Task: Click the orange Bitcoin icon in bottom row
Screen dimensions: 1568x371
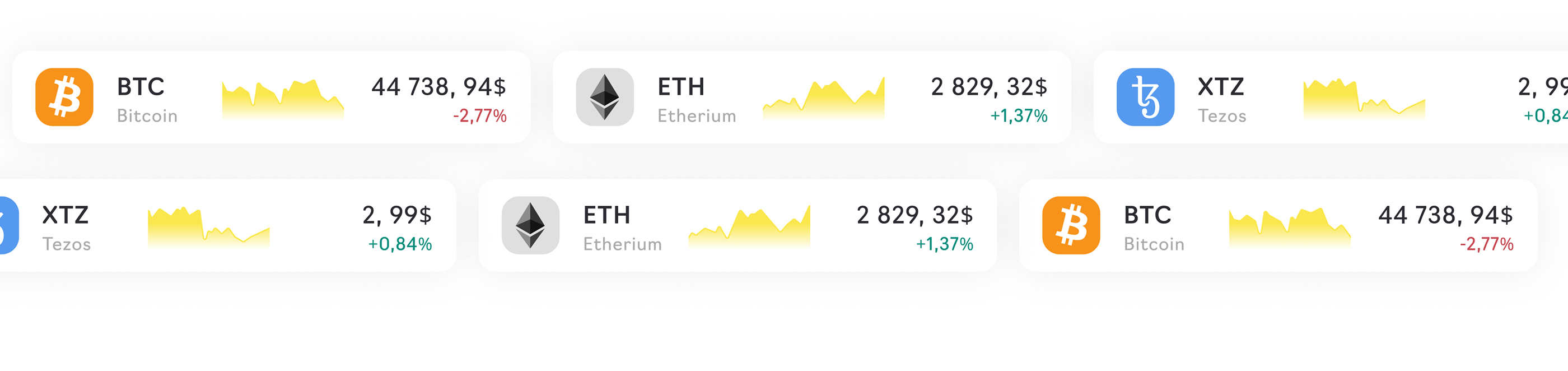Action: (x=1071, y=225)
